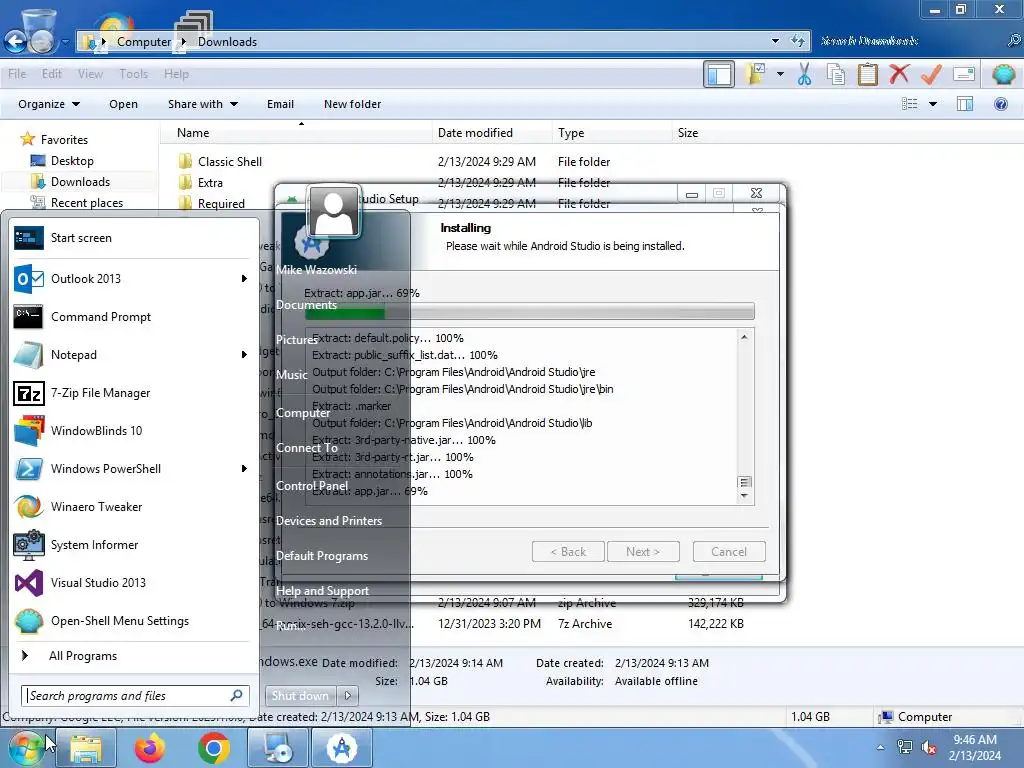Viewport: 1024px width, 768px height.
Task: Open the File menu in Explorer
Action: pos(17,74)
